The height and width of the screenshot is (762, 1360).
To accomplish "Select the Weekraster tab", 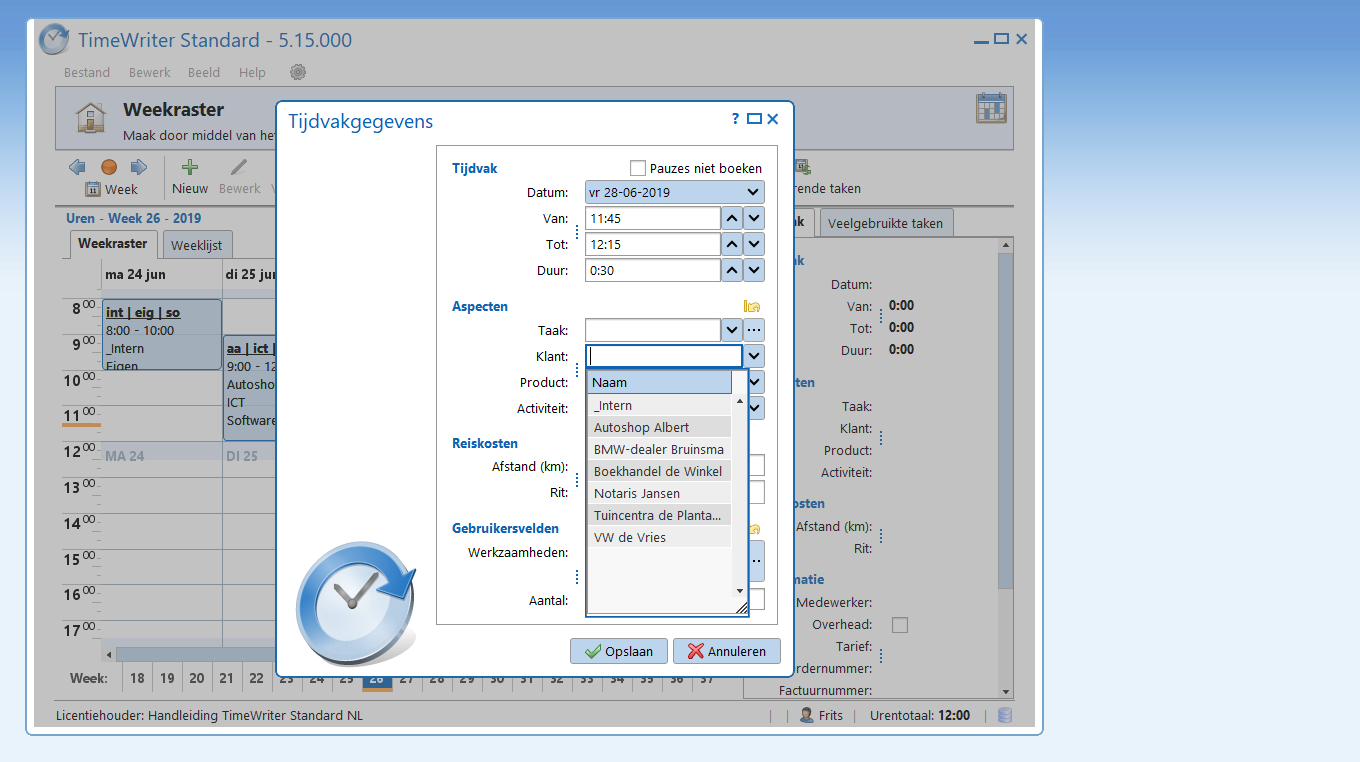I will pyautogui.click(x=113, y=243).
